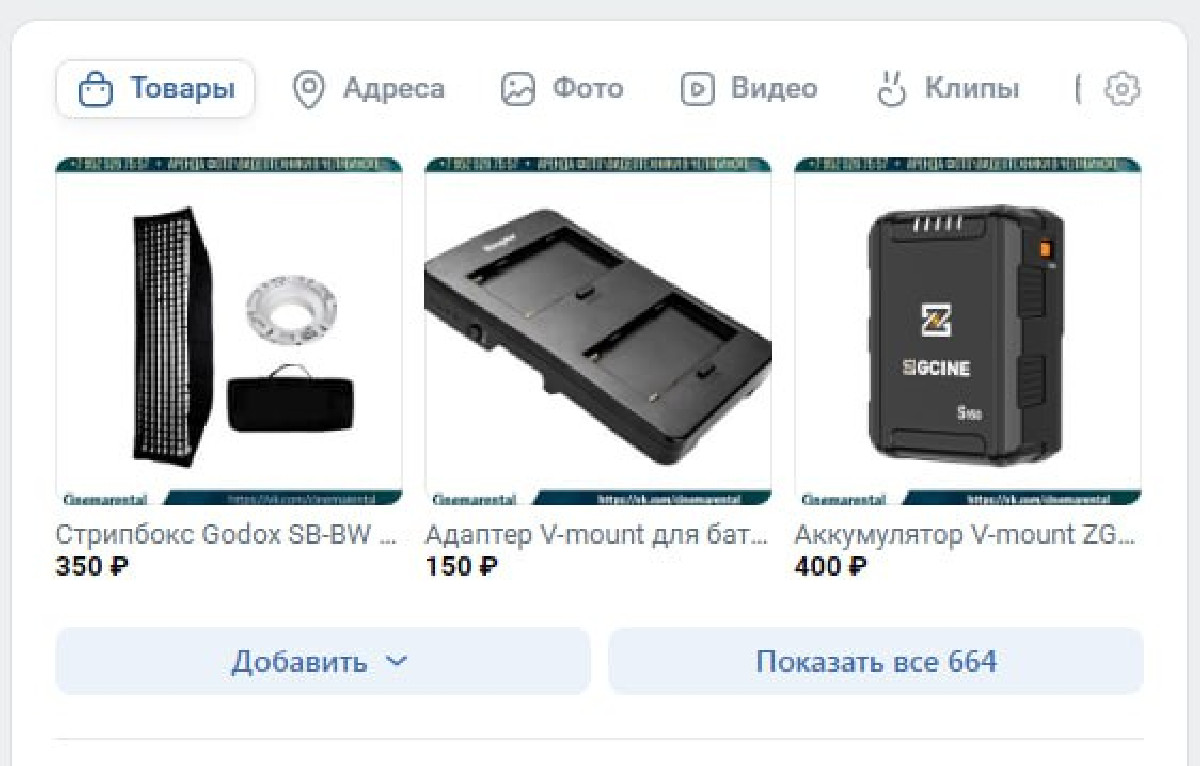Open the Стрипбокс Godox SB-BW title link
This screenshot has height=766, width=1200.
228,535
